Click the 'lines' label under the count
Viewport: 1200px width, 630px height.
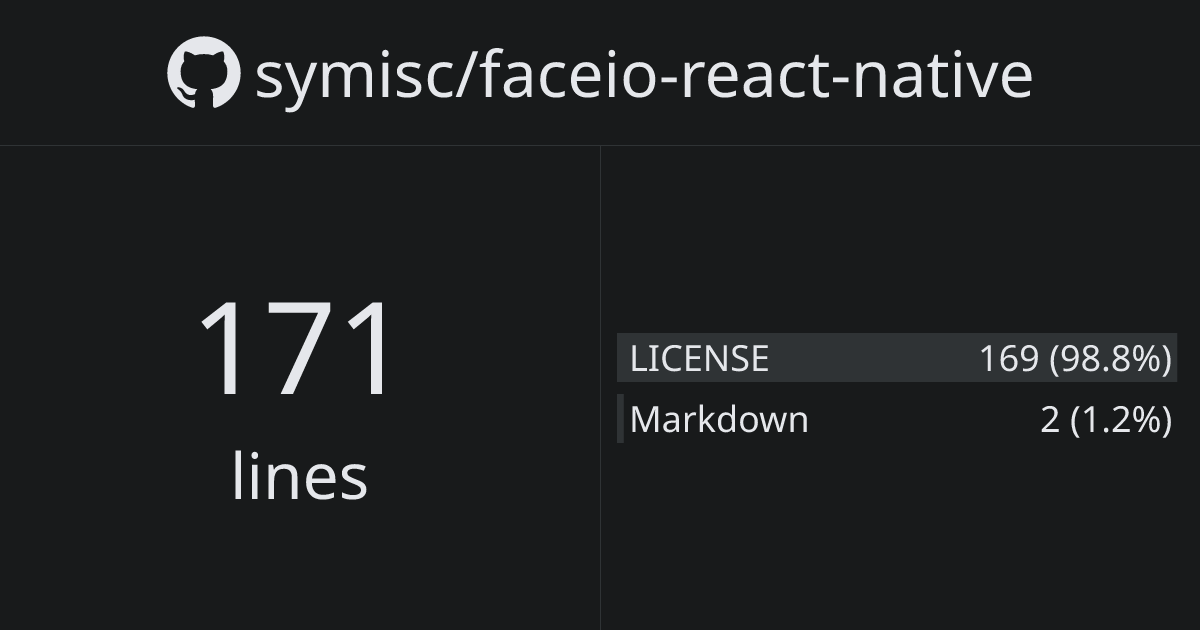tap(299, 475)
